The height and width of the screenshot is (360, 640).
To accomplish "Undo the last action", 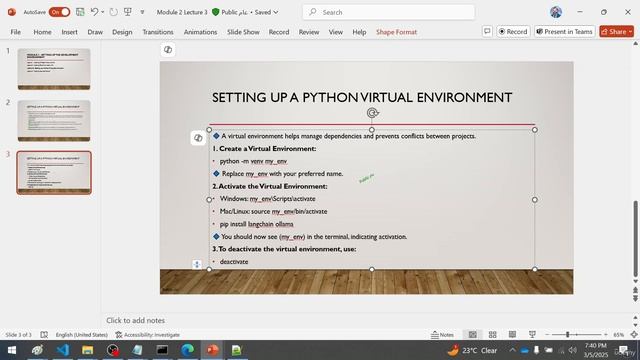I will click(x=94, y=12).
